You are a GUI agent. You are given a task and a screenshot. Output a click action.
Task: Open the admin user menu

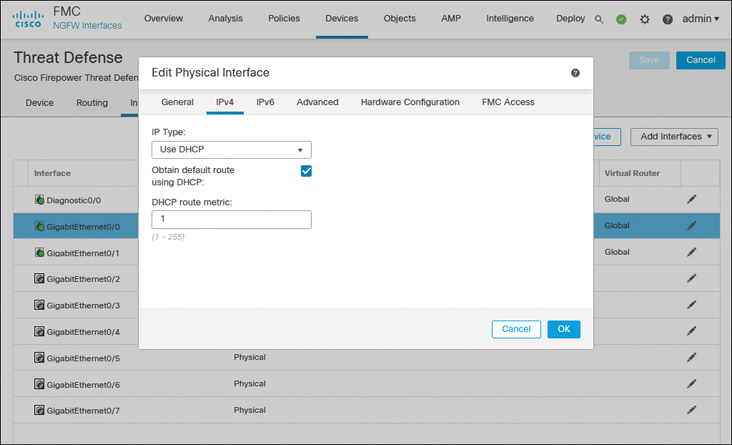coord(701,19)
